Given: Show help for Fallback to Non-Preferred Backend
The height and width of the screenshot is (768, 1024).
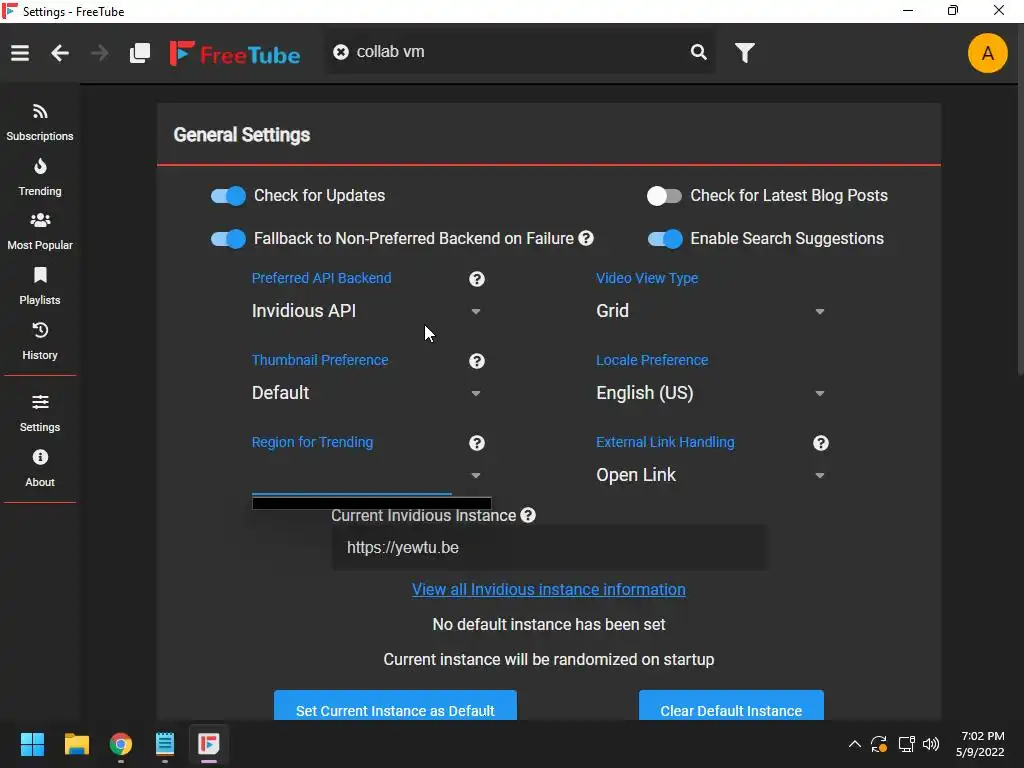Looking at the screenshot, I should coord(586,238).
